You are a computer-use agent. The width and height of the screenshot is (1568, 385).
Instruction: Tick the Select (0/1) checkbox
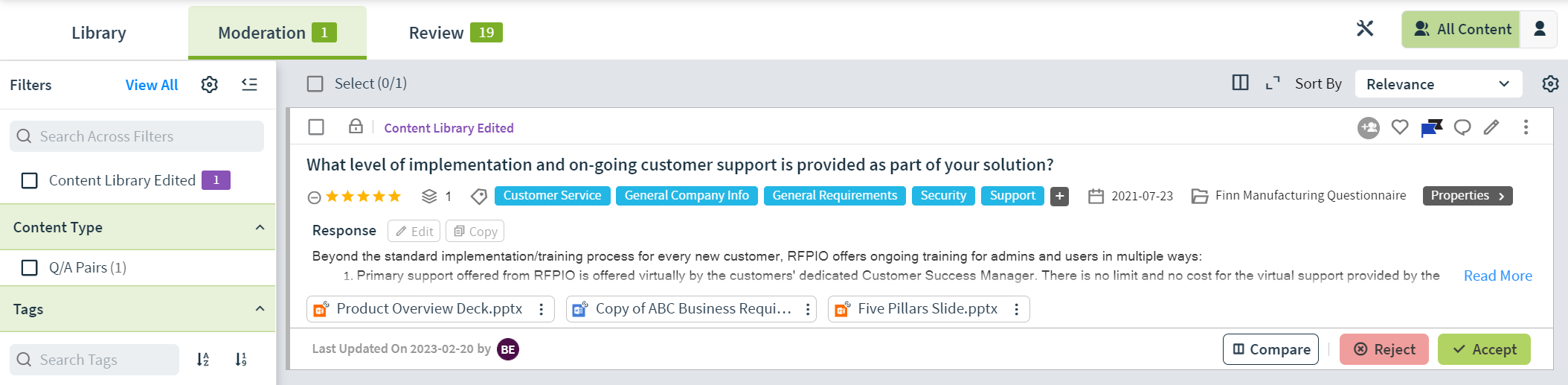point(315,83)
